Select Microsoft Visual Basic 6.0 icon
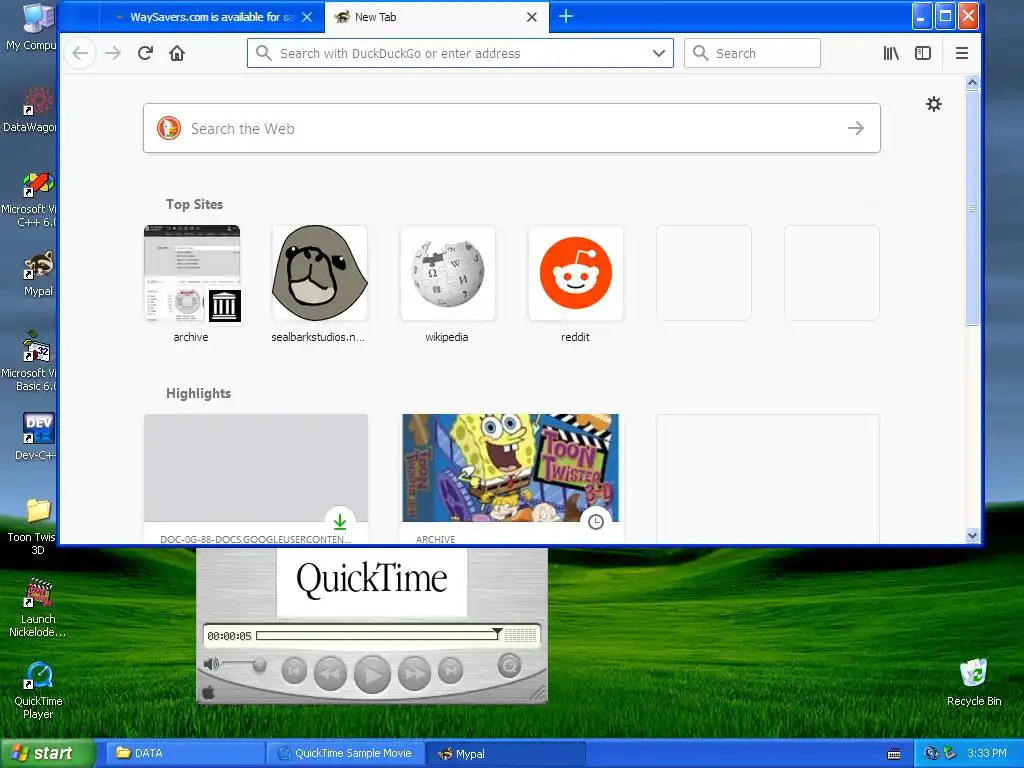 point(31,360)
